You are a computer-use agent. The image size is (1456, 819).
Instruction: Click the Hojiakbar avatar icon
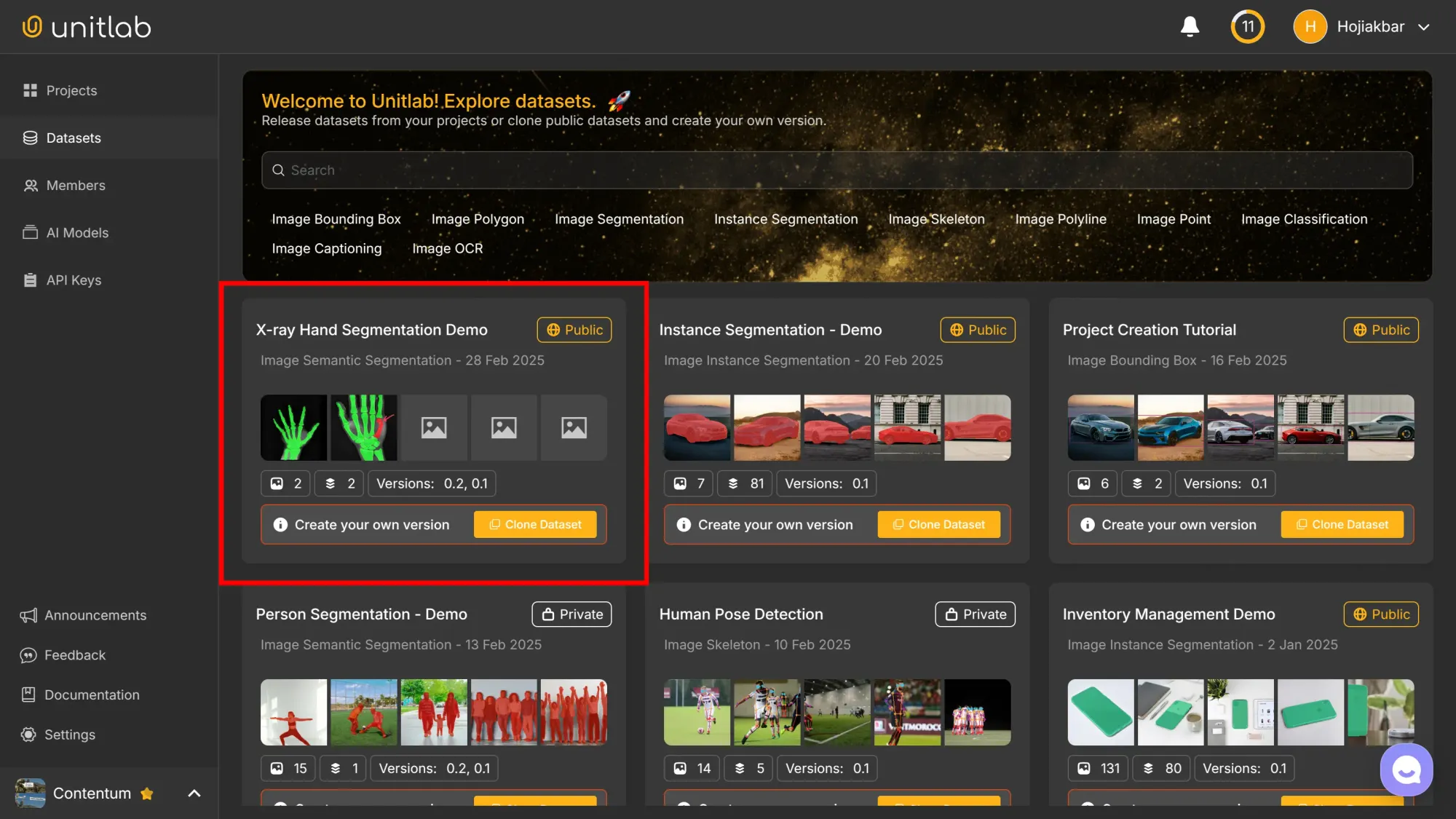coord(1310,27)
